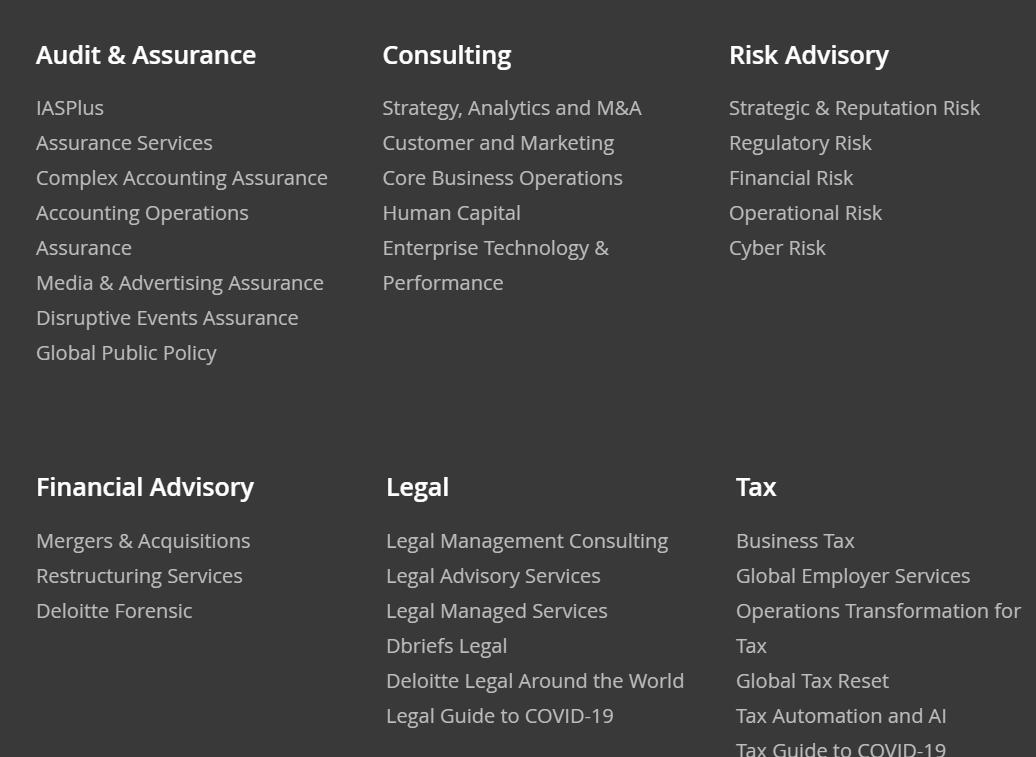Open Legal Guide to COVID-19
The height and width of the screenshot is (757, 1036).
click(x=500, y=716)
